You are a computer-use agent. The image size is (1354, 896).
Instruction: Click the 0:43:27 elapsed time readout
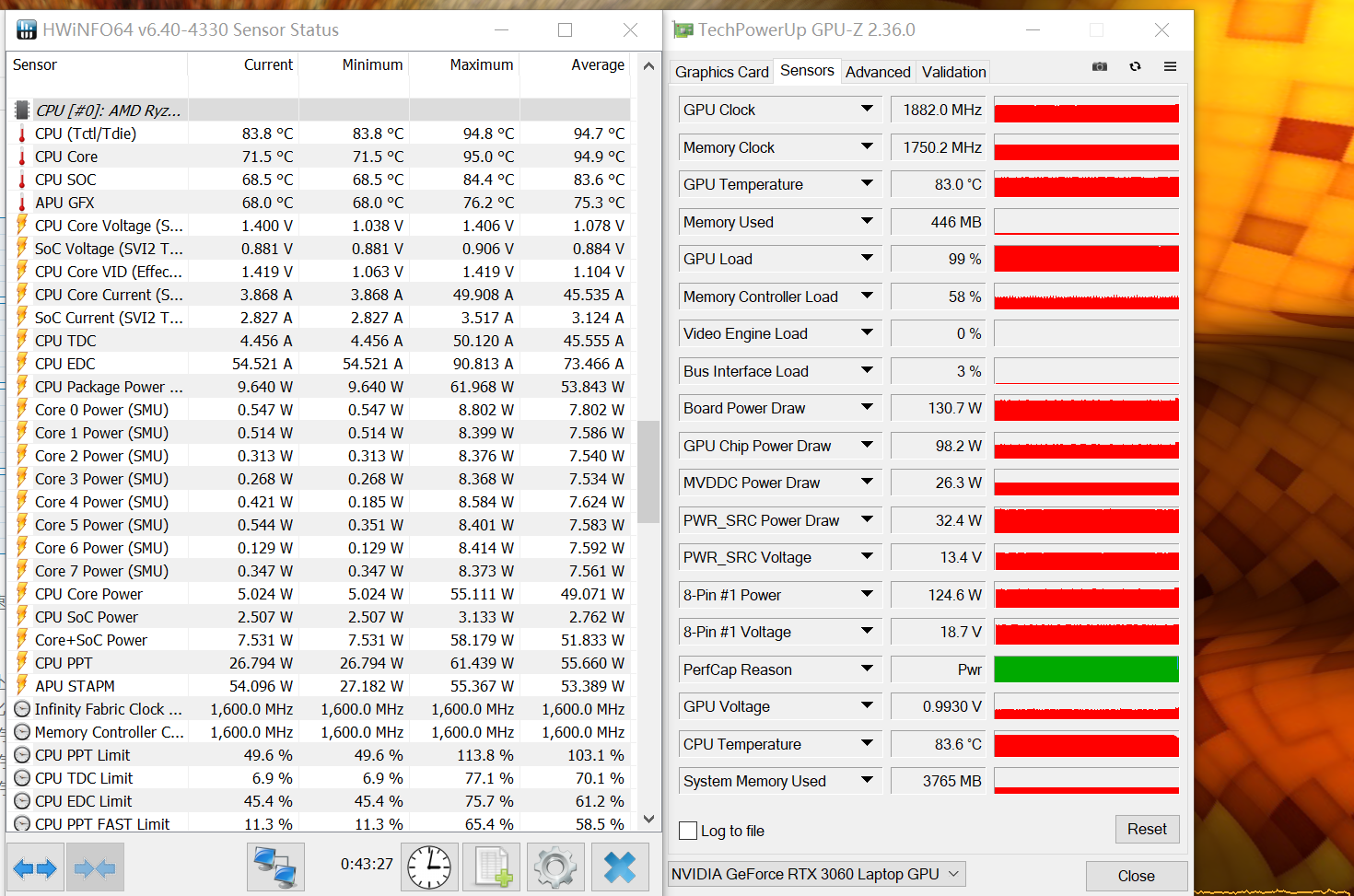(367, 864)
